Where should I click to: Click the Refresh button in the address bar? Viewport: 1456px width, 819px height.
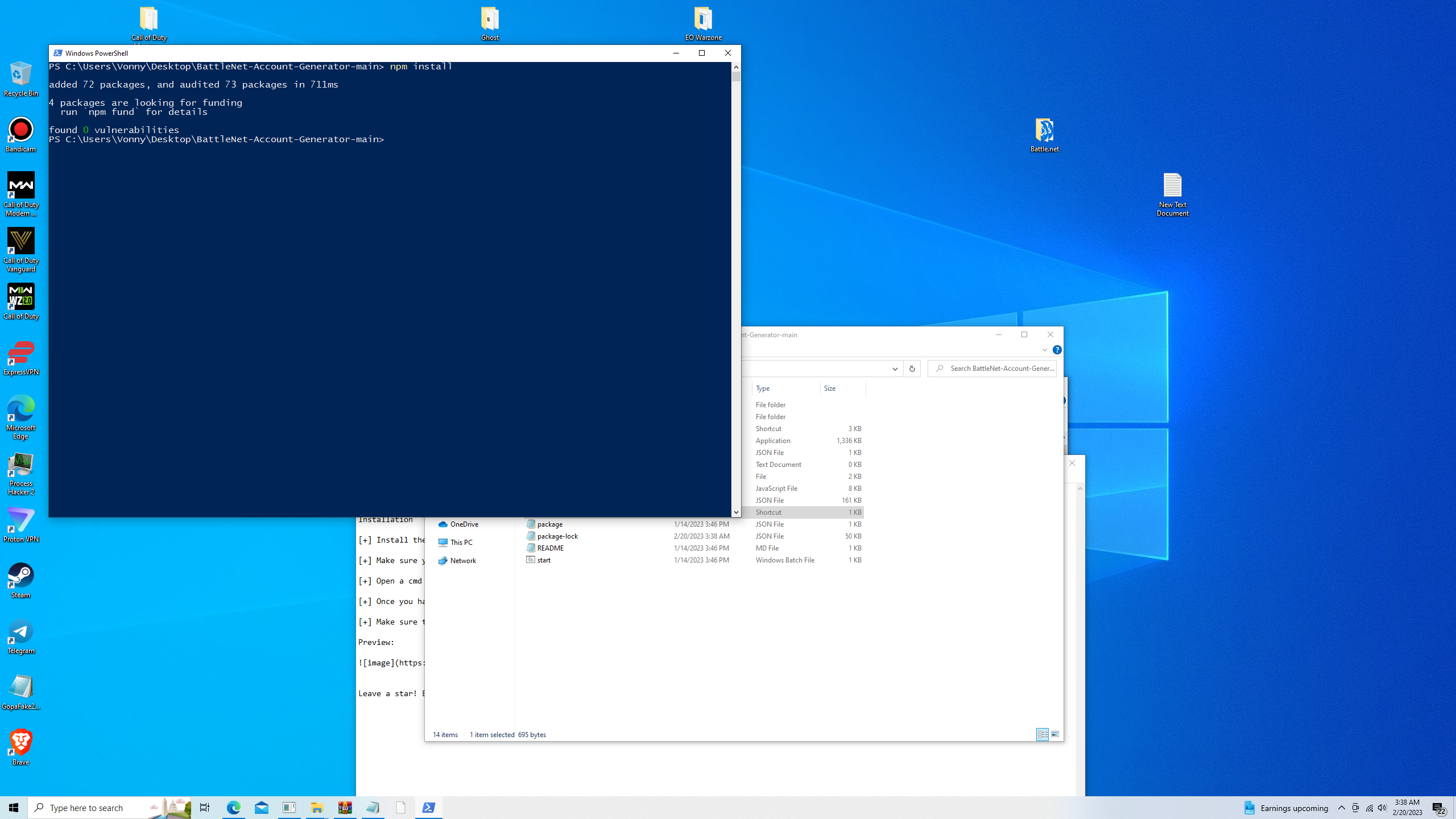tap(912, 369)
